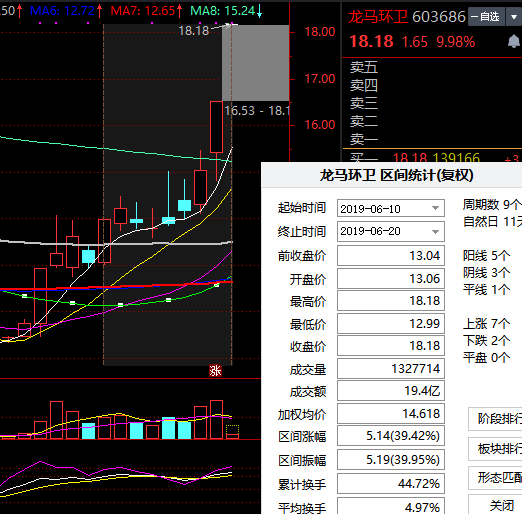Click the 开盘价 field showing 13.06

pyautogui.click(x=391, y=279)
